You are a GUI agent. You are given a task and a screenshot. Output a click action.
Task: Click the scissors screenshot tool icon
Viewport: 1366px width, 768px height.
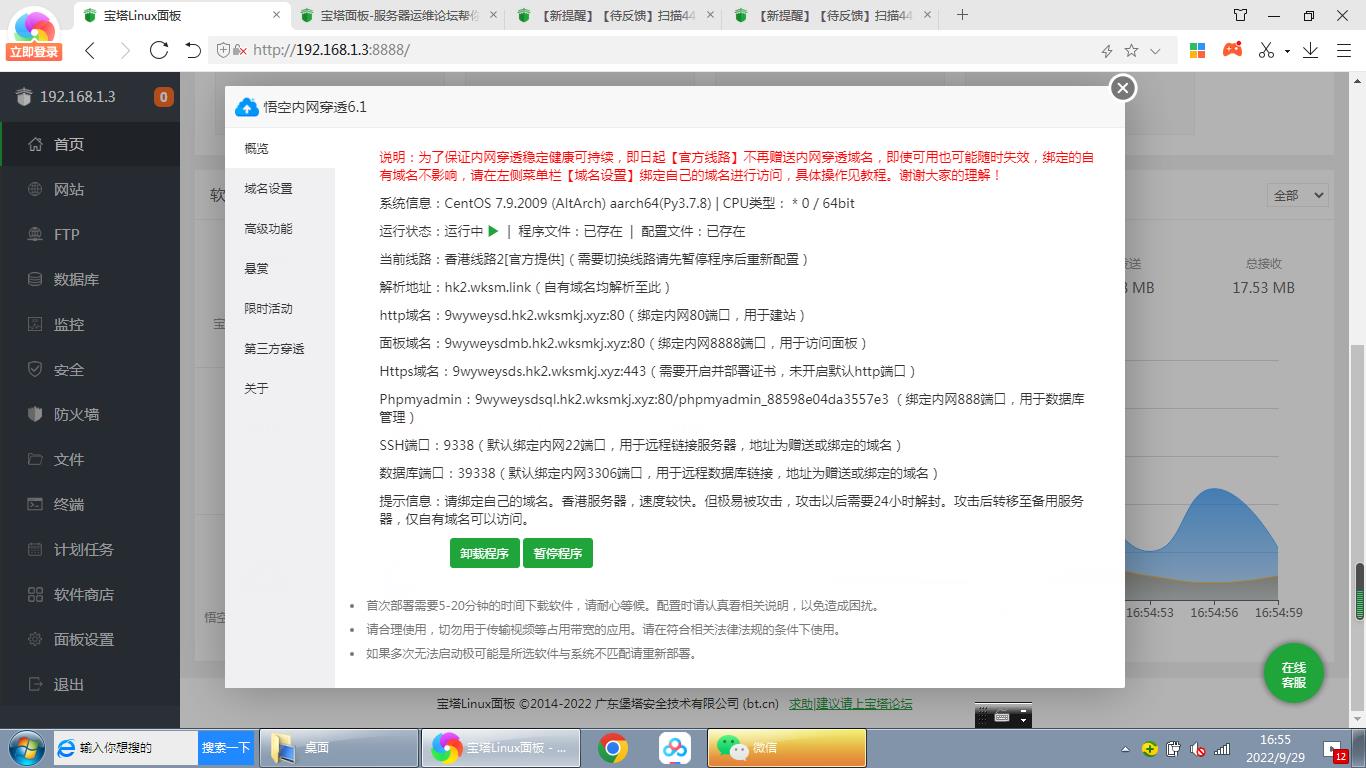[1267, 50]
